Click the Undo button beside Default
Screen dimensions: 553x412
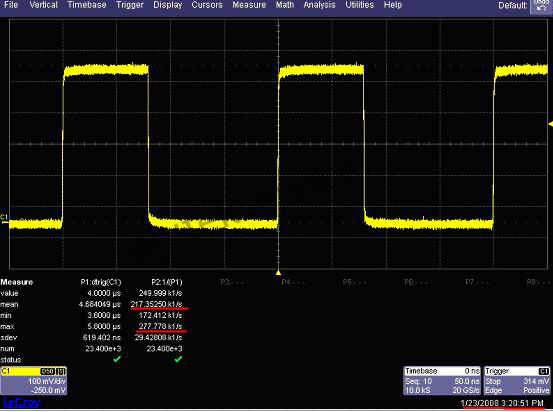541,6
